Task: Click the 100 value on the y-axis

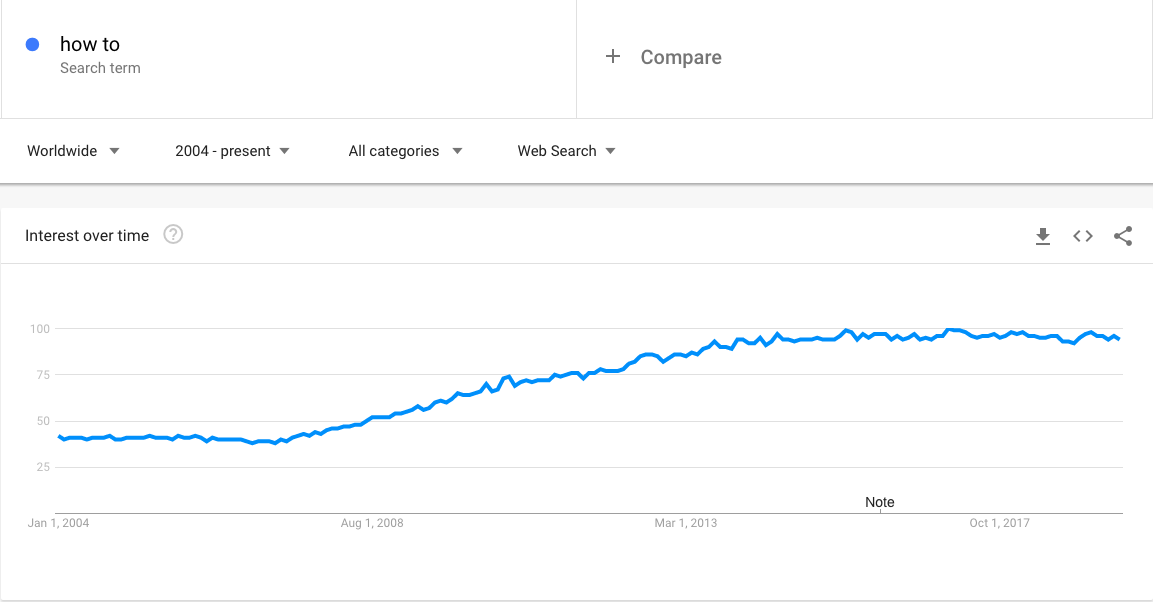Action: [40, 329]
